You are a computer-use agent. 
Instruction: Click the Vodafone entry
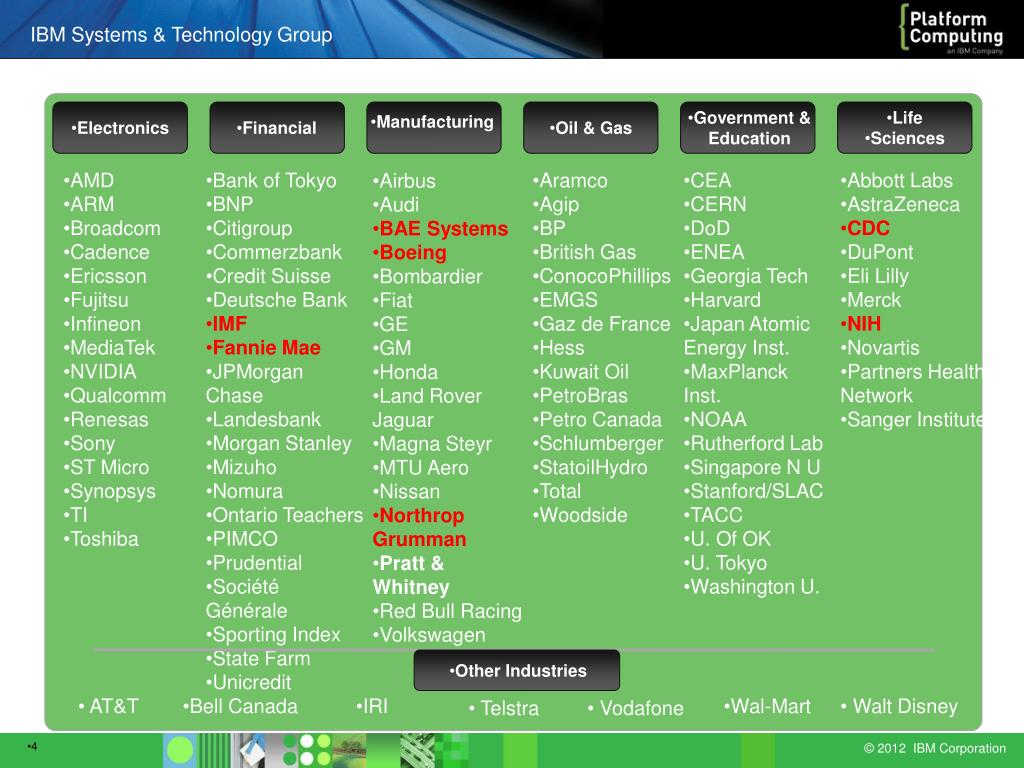pos(635,708)
